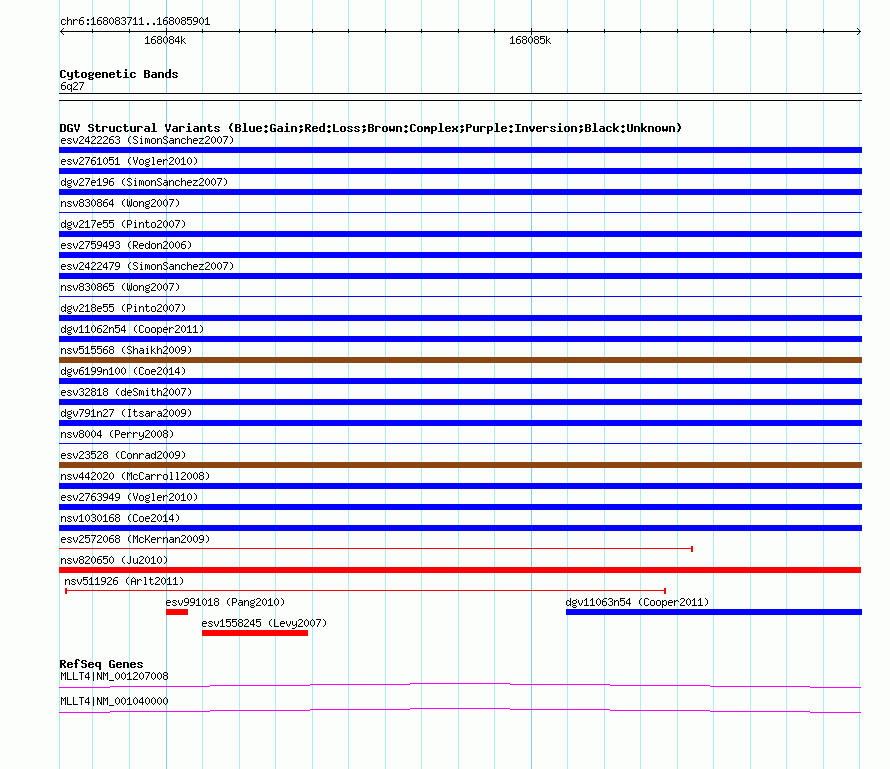Click dgv218e55 (Pinto2007) label
This screenshot has width=890, height=769.
tap(123, 308)
